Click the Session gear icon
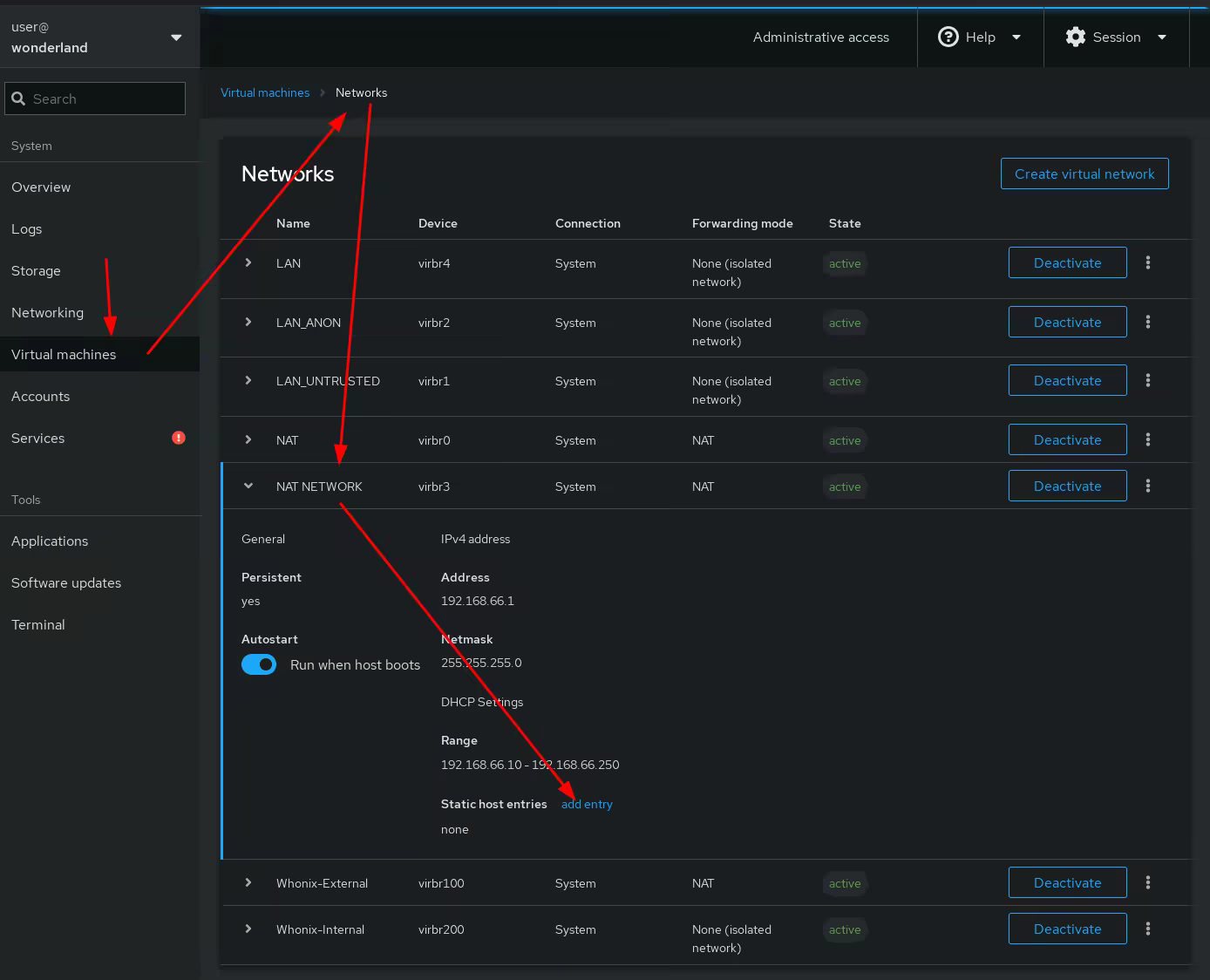 click(1076, 37)
